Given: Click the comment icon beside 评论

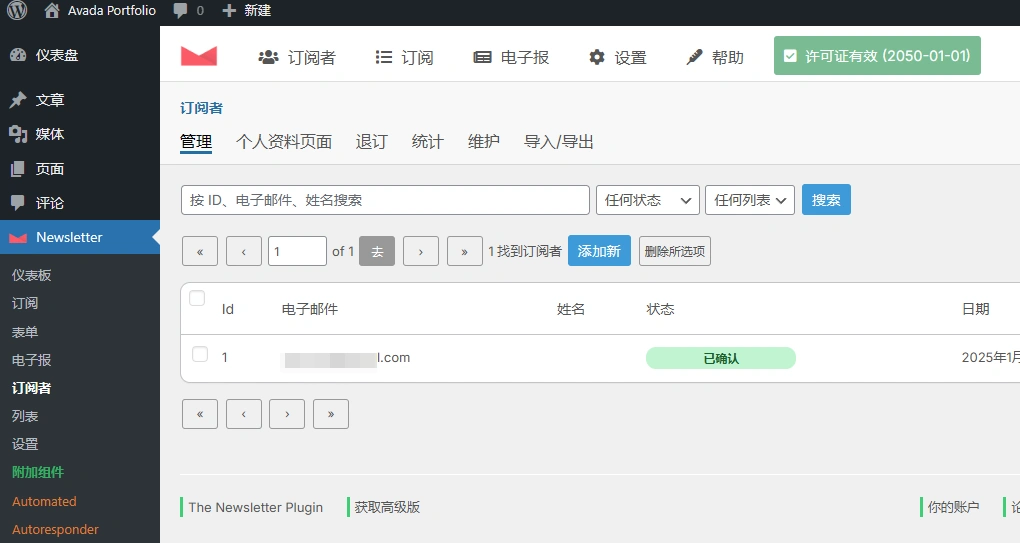Looking at the screenshot, I should coord(18,203).
